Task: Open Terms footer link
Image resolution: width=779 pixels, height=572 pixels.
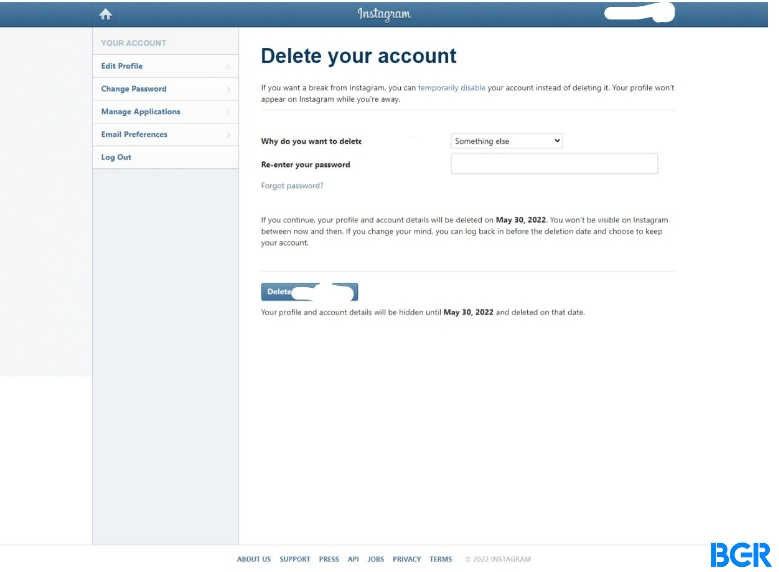Action: 441,559
